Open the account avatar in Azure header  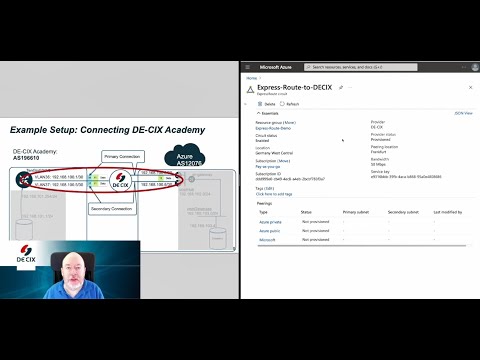coord(475,67)
